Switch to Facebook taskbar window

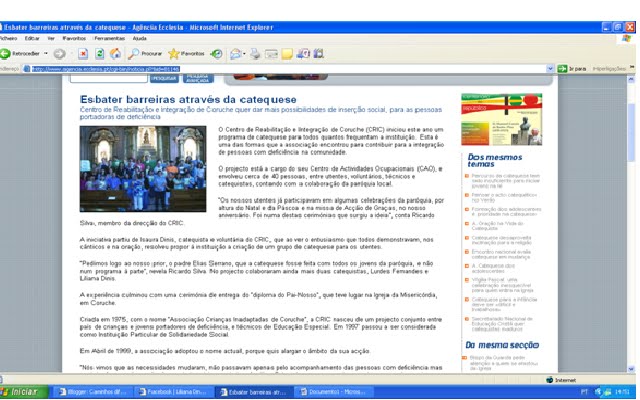pos(173,392)
